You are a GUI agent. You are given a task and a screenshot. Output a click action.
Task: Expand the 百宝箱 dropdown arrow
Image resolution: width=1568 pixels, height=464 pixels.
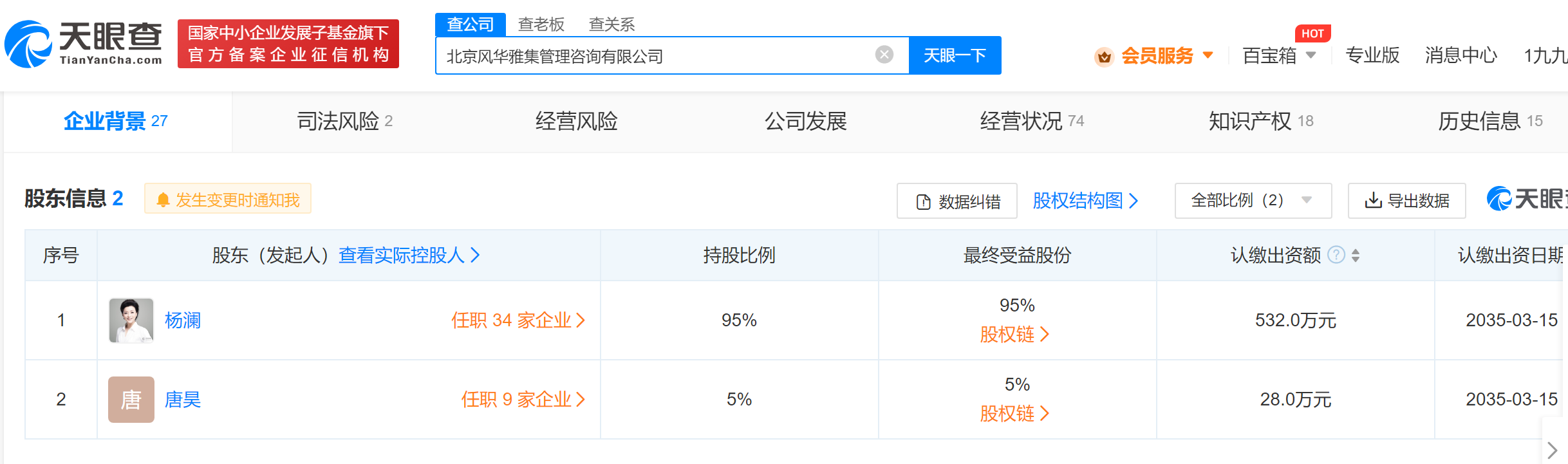(1311, 55)
